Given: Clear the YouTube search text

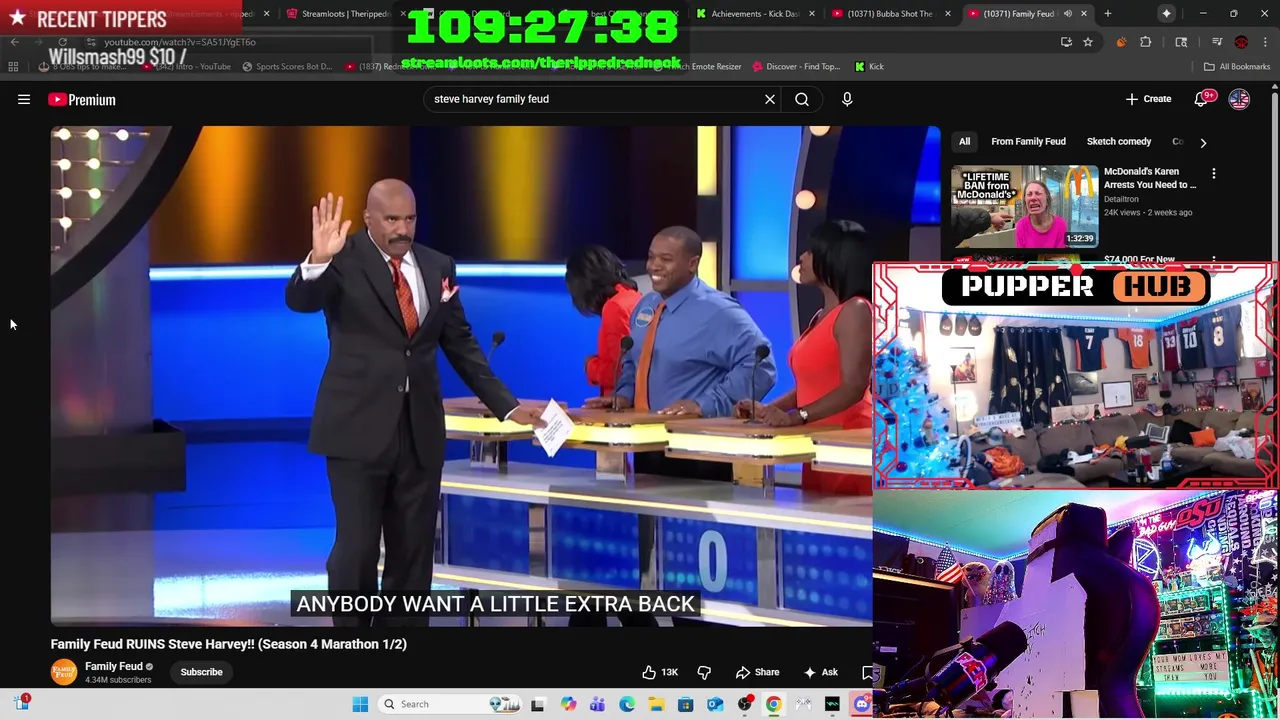Looking at the screenshot, I should click(770, 99).
